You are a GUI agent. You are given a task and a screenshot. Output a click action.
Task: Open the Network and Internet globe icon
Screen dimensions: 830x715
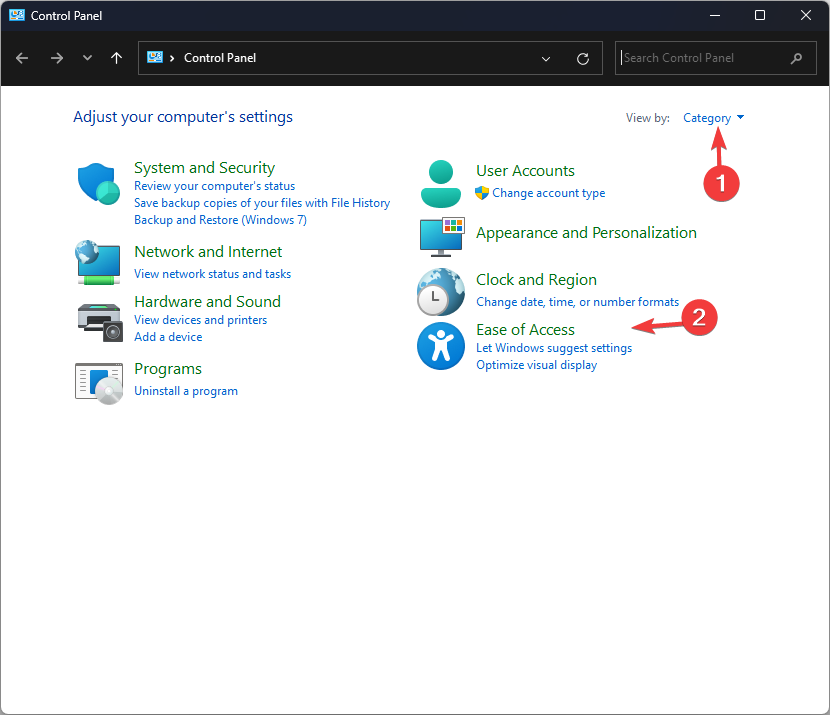pyautogui.click(x=98, y=262)
